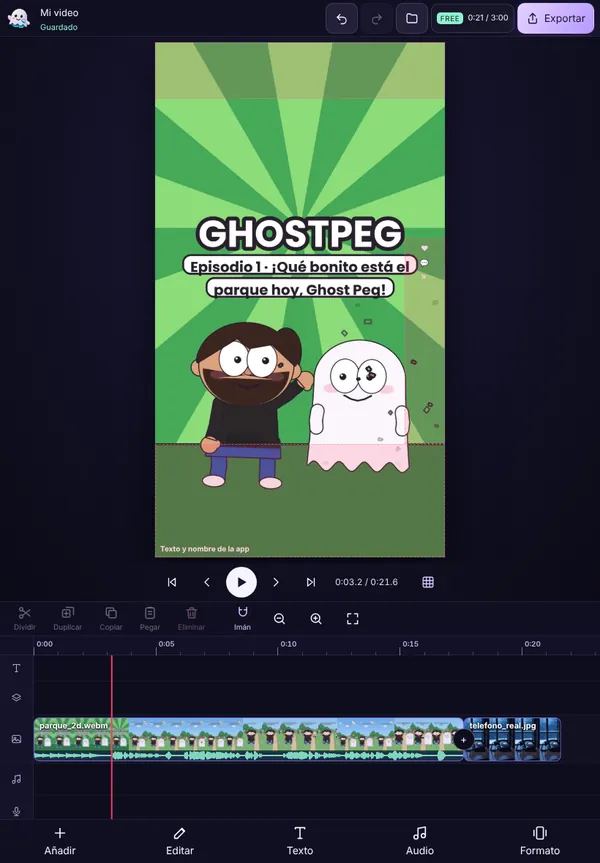Select the parque_2d.webm clip
The width and height of the screenshot is (600, 863).
248,739
